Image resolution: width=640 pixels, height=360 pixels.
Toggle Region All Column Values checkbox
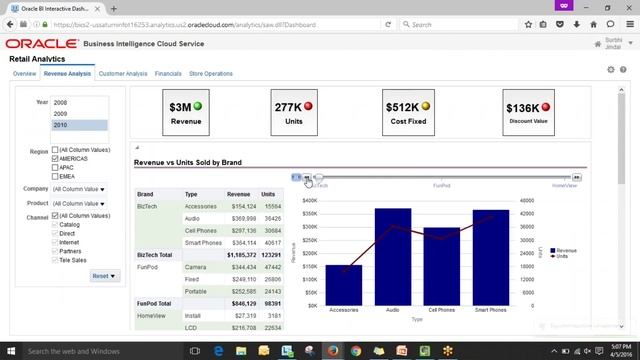55,150
